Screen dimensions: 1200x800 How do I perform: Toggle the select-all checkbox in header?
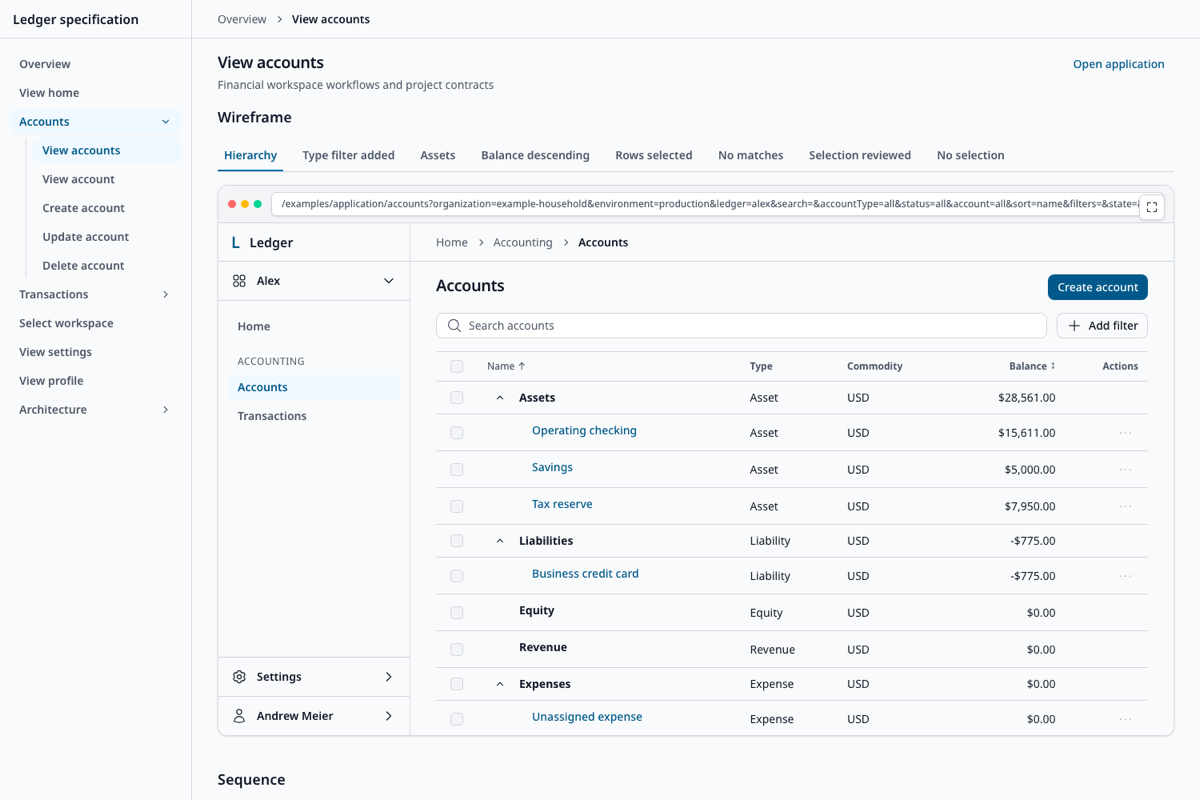(457, 367)
